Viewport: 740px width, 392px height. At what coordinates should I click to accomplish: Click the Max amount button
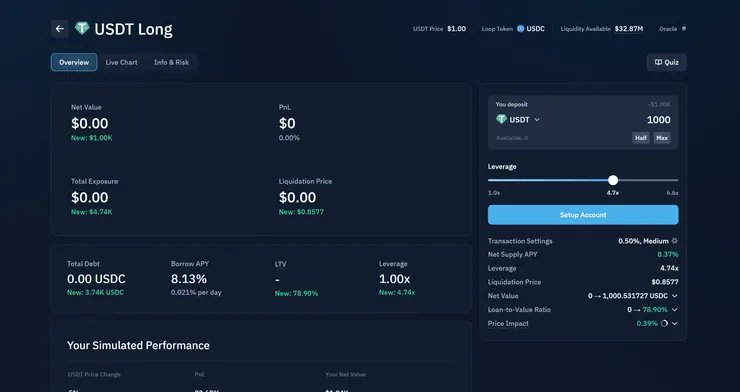[662, 138]
